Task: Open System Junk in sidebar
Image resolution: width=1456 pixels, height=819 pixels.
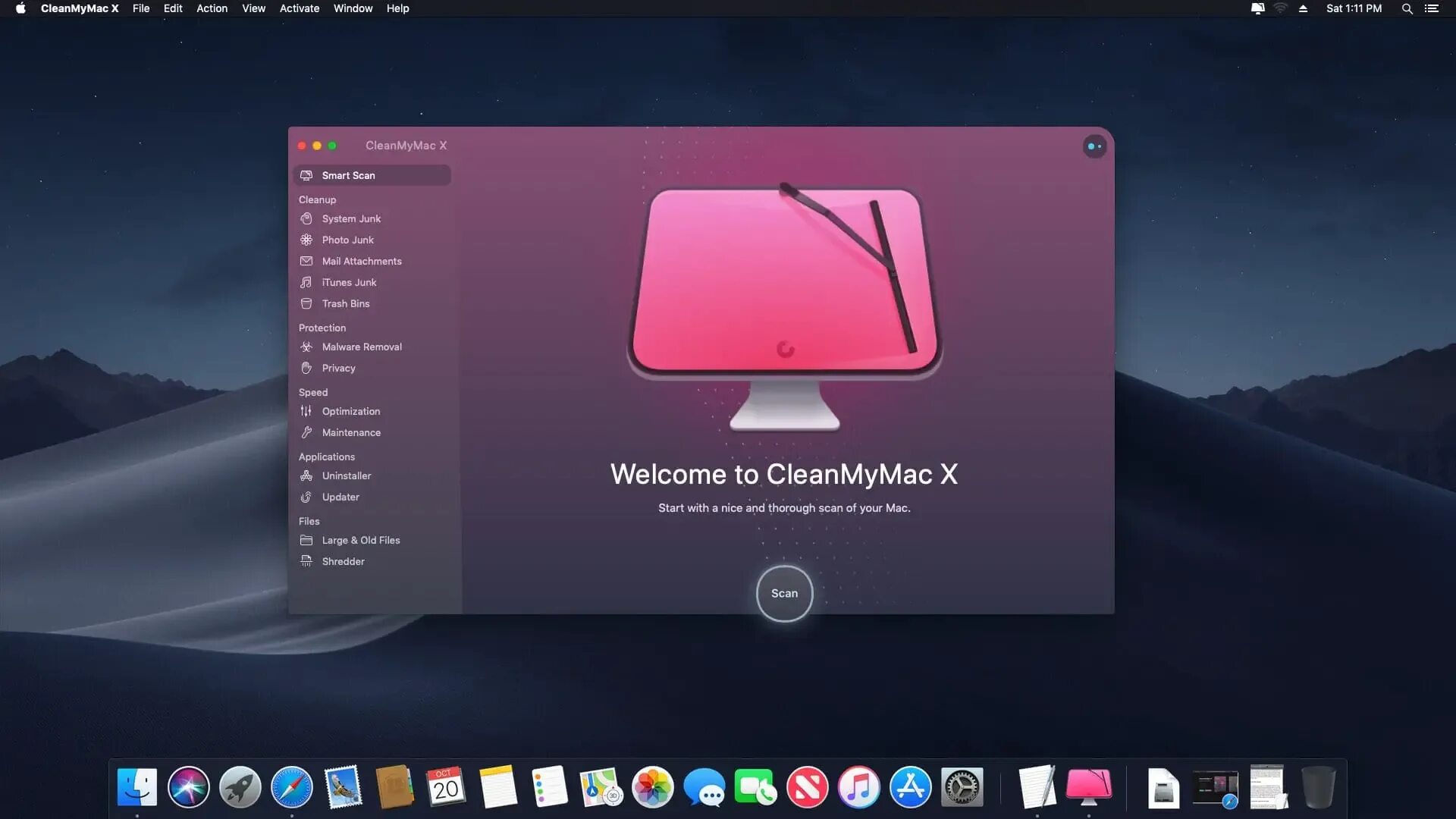Action: [x=350, y=218]
